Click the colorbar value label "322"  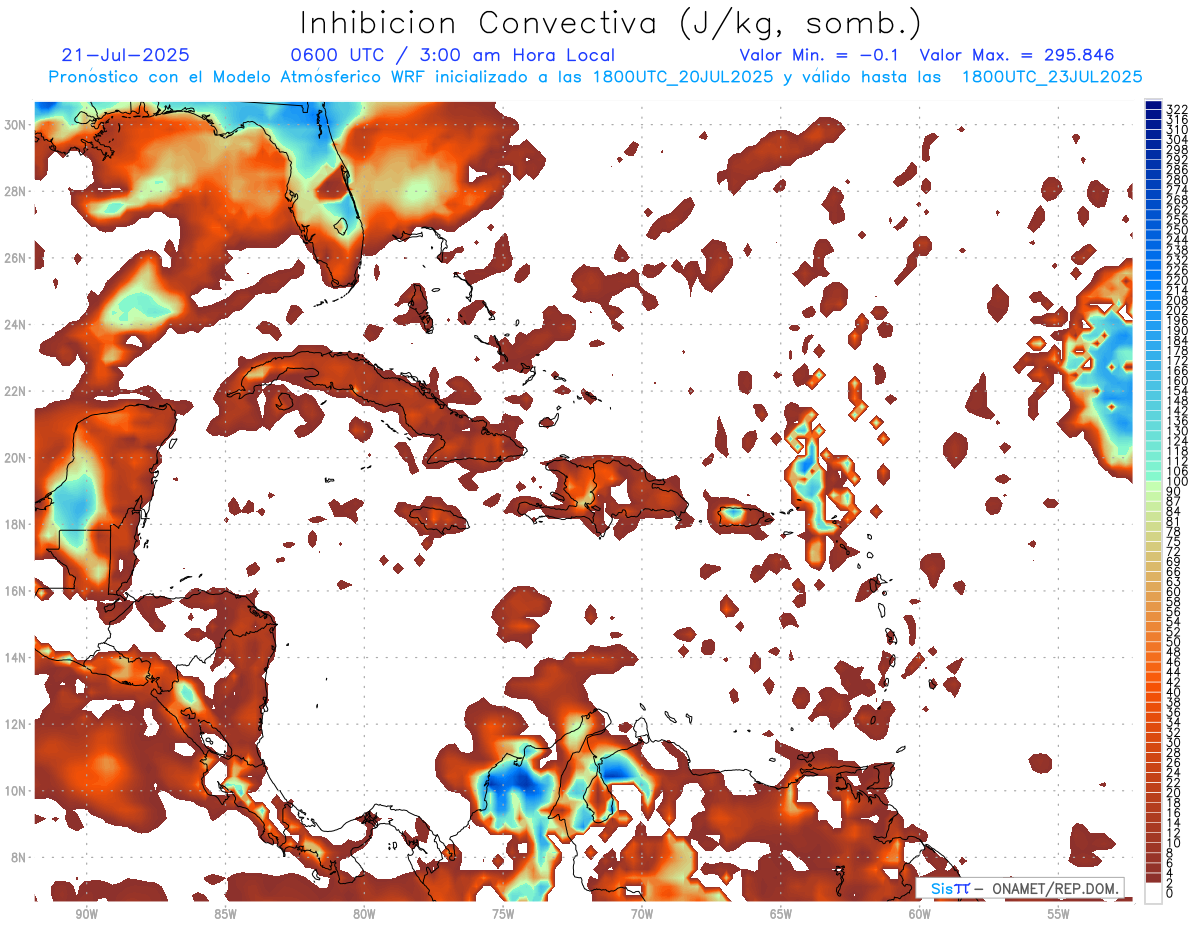[x=1177, y=108]
